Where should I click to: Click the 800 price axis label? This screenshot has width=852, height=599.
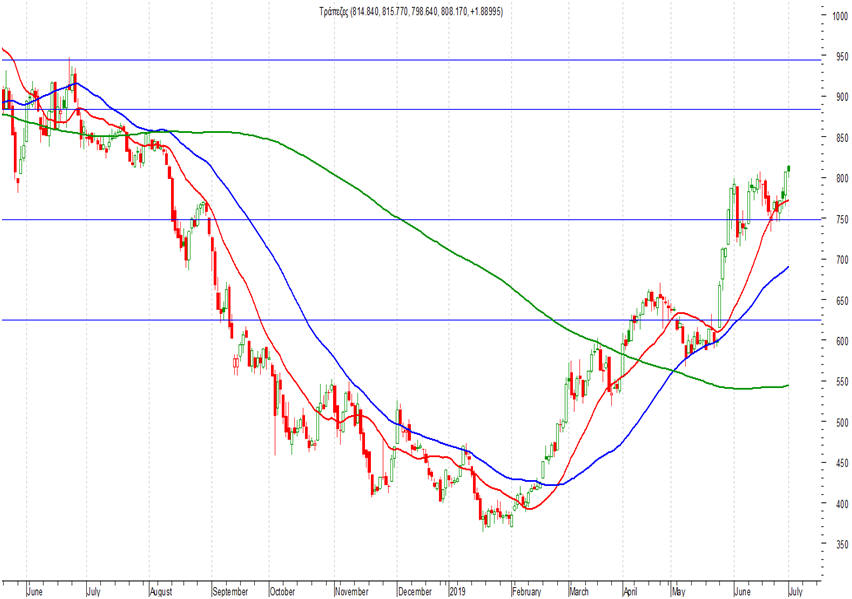841,178
